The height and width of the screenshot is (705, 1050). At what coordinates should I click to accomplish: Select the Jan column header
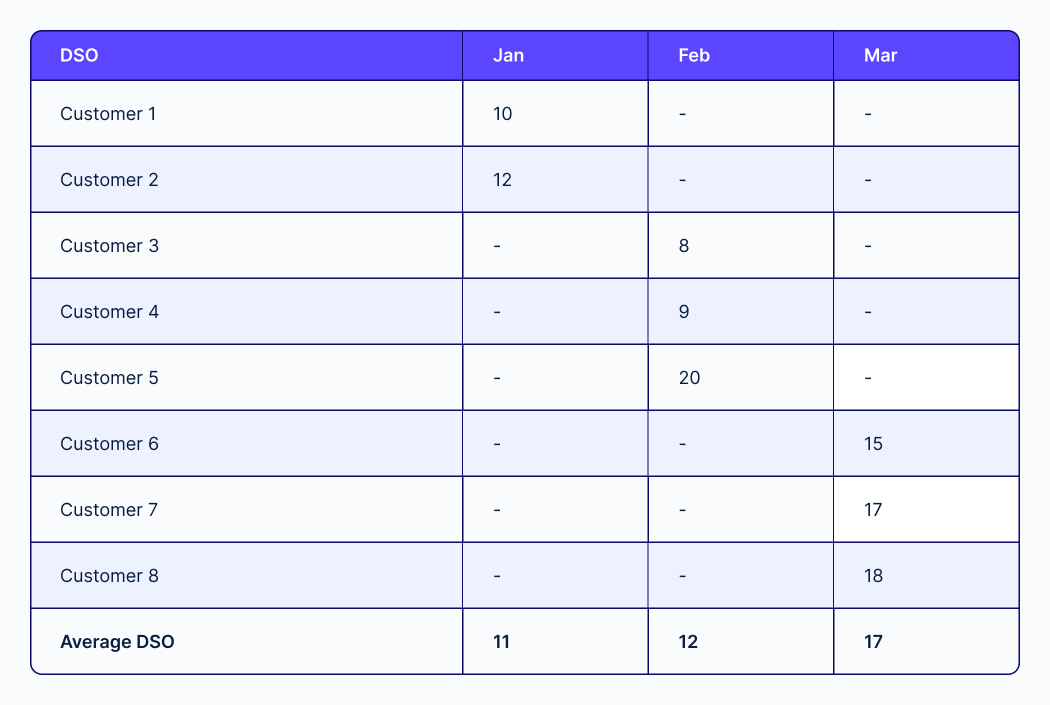coord(508,55)
